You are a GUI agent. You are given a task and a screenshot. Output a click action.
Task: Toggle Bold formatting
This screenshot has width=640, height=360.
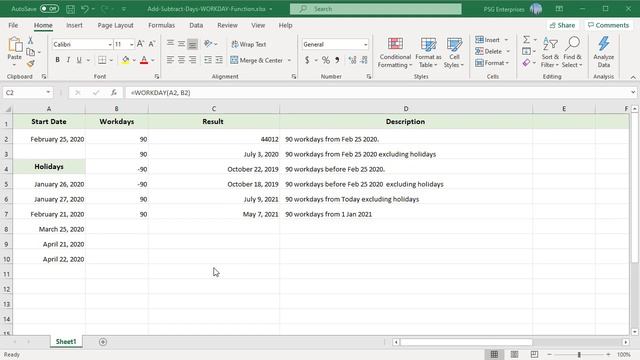pyautogui.click(x=58, y=60)
